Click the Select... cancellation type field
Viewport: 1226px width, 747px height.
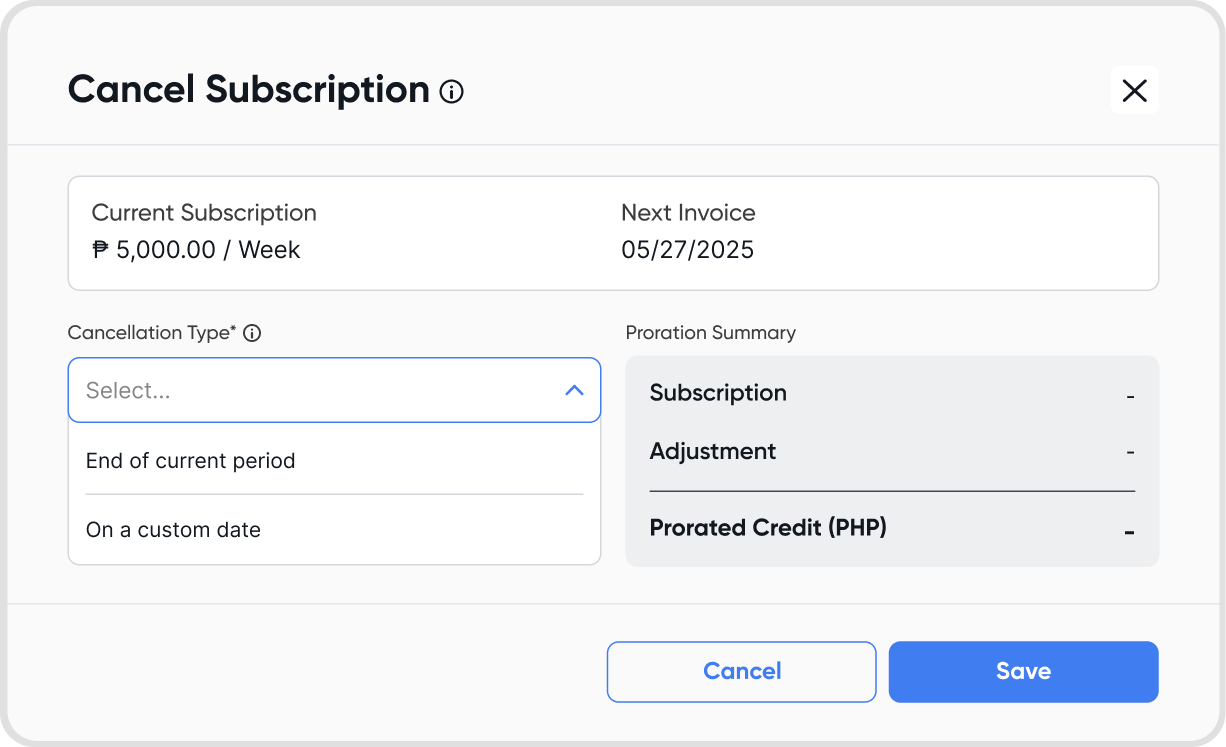pyautogui.click(x=334, y=390)
